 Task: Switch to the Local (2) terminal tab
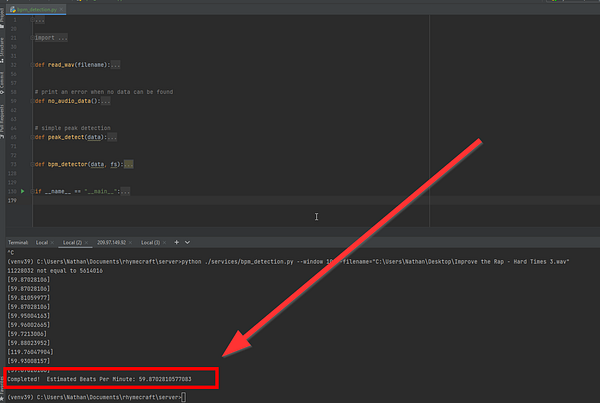click(72, 242)
